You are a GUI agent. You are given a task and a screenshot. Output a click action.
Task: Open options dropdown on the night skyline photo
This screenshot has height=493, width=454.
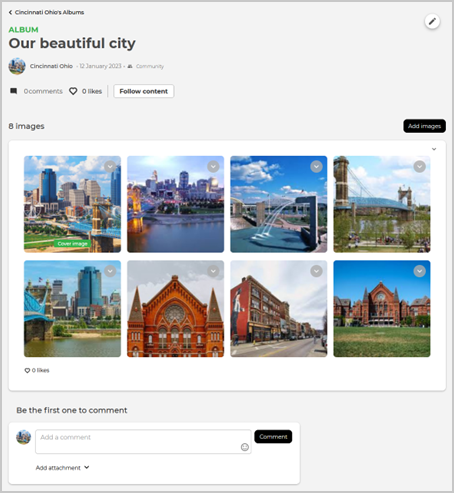[x=213, y=166]
